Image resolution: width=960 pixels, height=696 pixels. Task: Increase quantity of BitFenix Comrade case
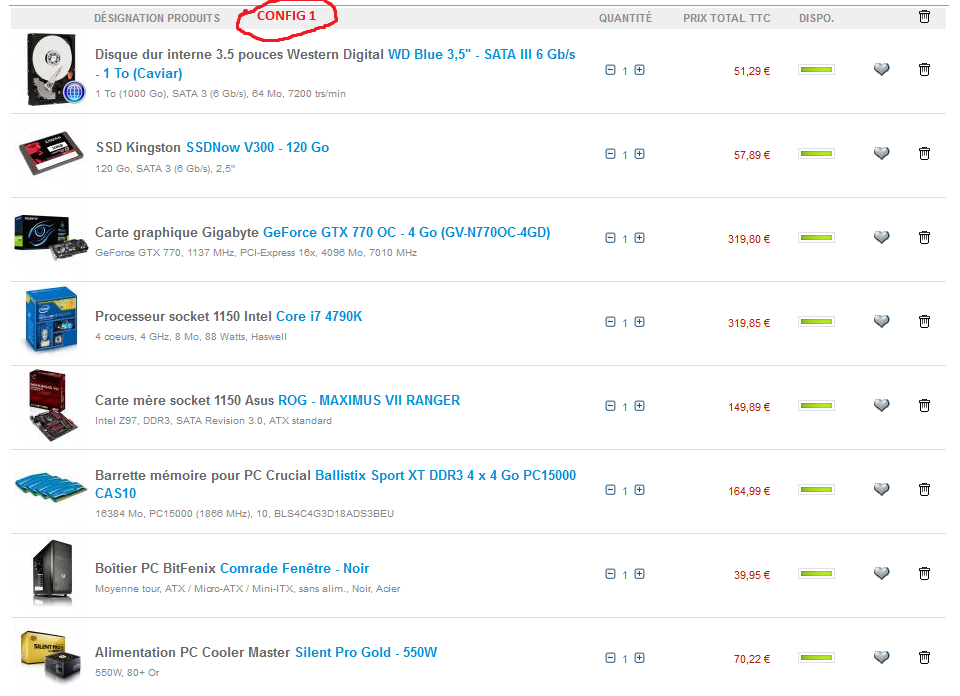coord(639,574)
